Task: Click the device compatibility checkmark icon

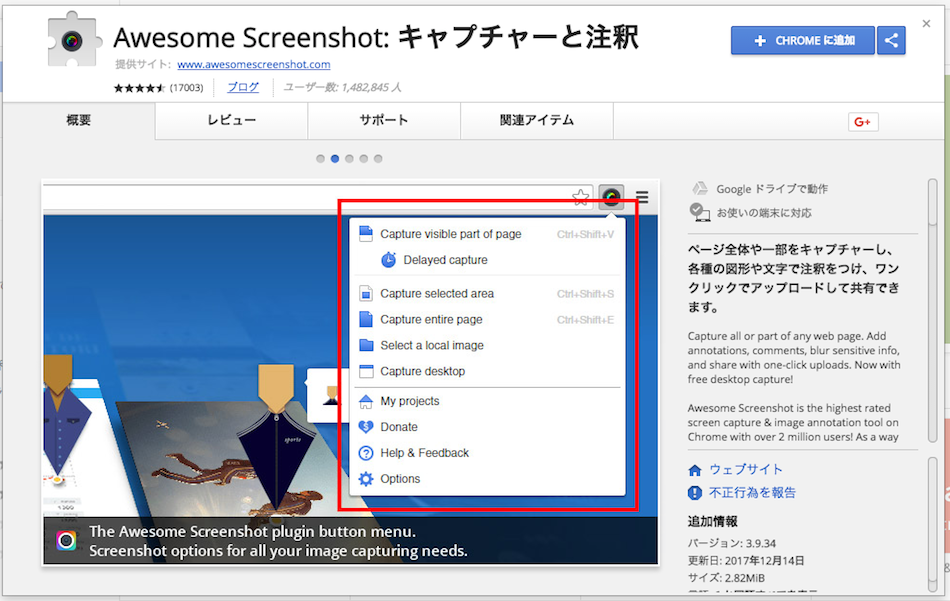Action: pos(700,212)
